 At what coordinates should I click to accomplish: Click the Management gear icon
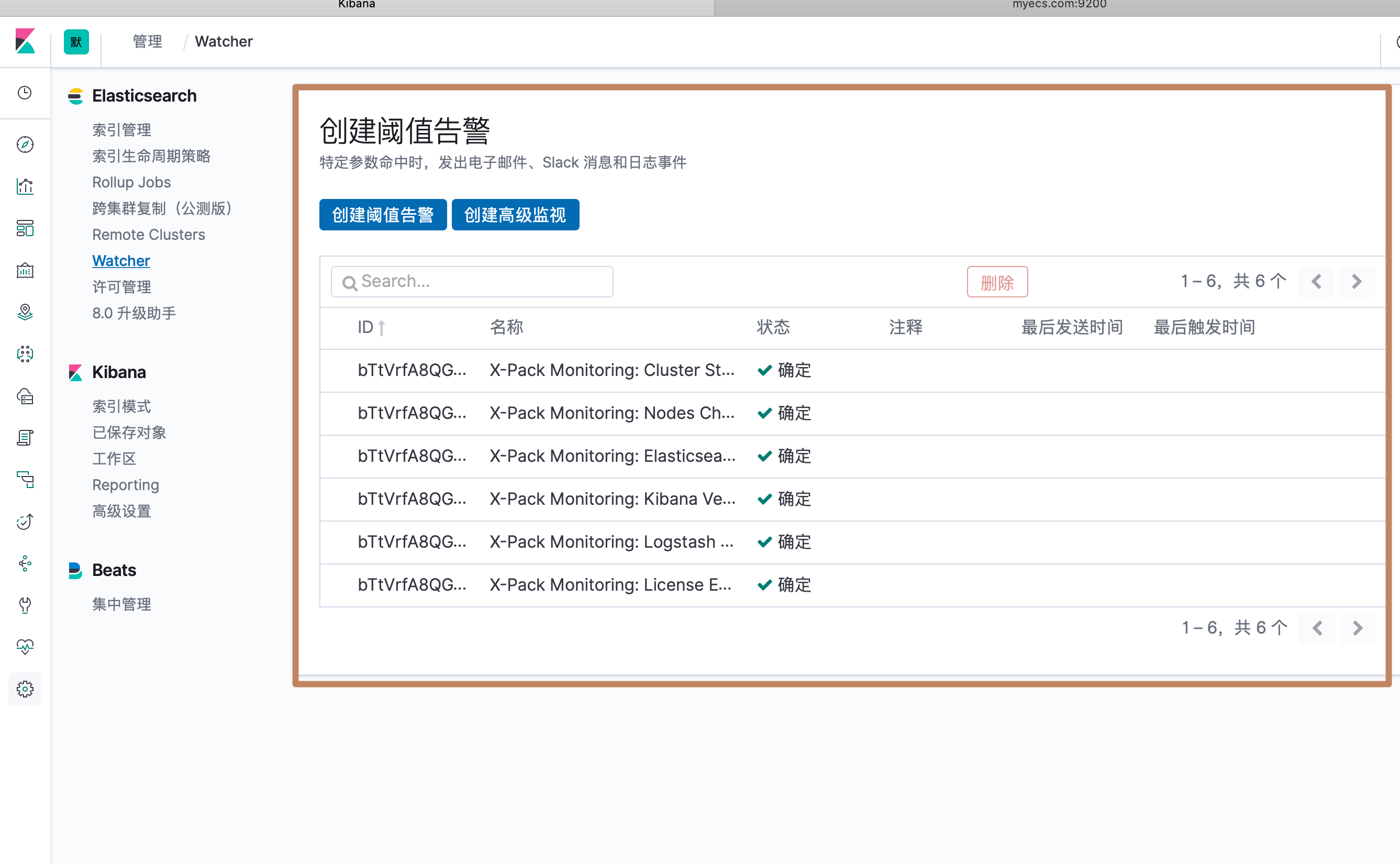tap(25, 689)
